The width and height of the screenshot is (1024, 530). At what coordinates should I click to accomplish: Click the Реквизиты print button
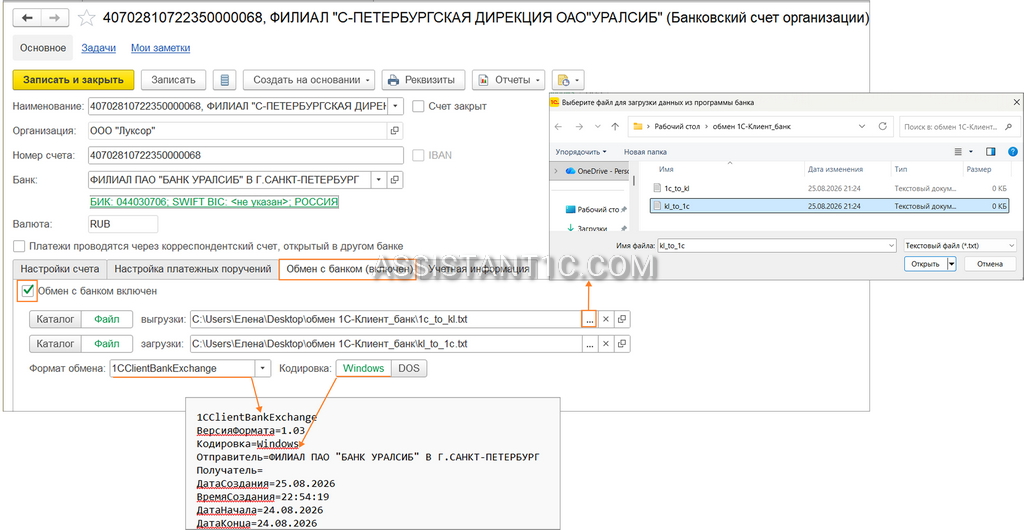click(423, 80)
